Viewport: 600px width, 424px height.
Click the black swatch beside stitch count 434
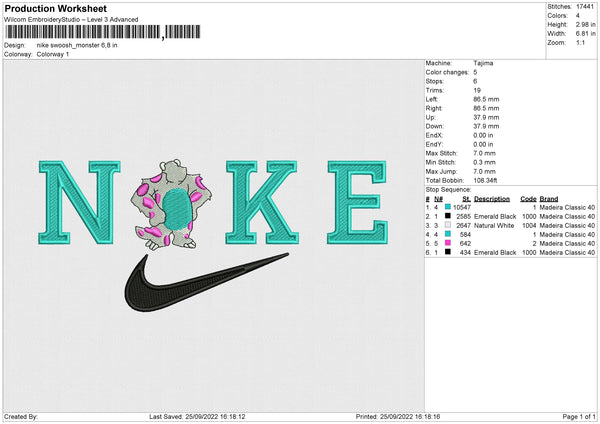click(448, 252)
